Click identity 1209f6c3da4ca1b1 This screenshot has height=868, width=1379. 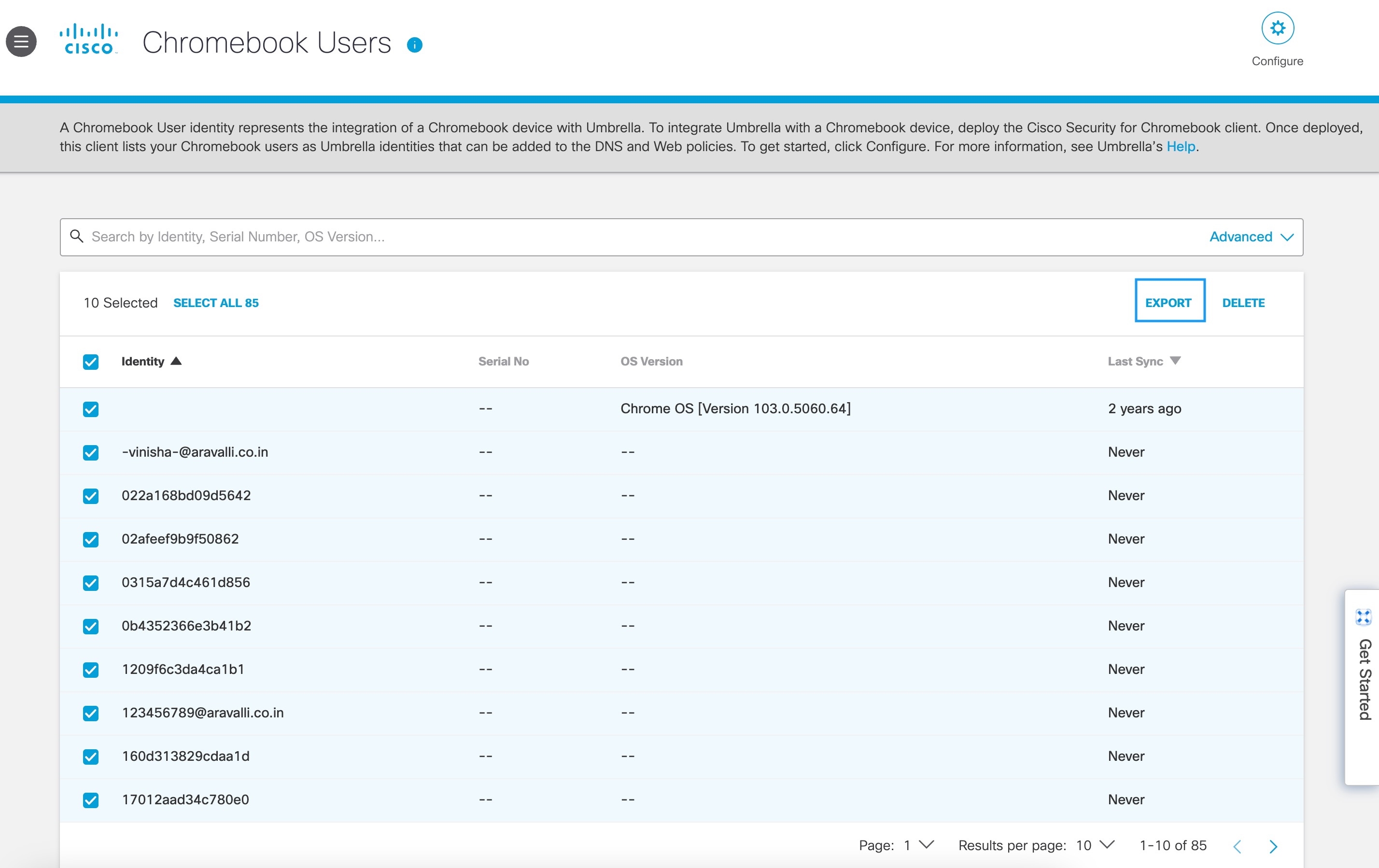[x=183, y=669]
